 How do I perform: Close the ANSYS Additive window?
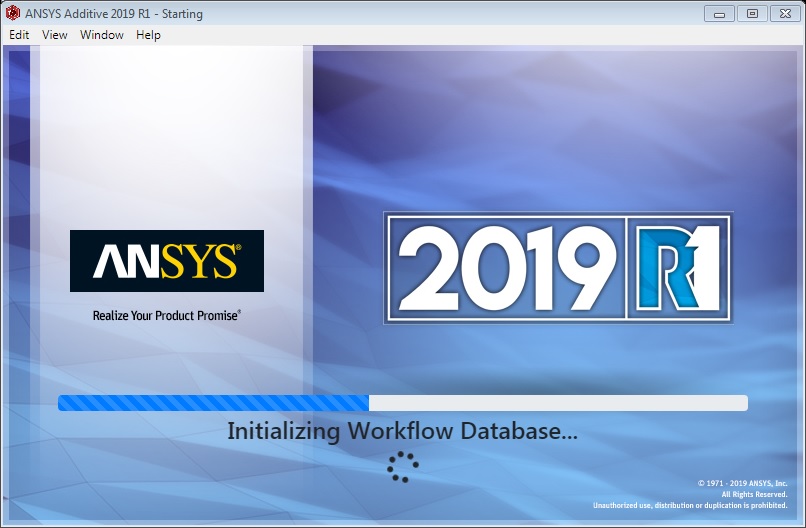pos(785,14)
